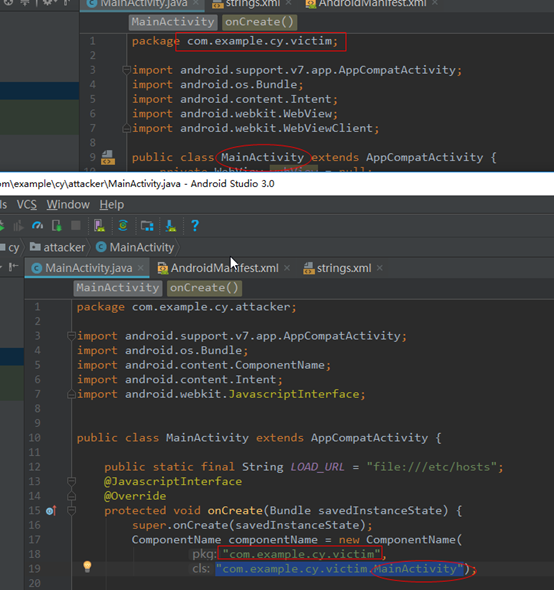Click the override gutter icon on line 15

51,511
